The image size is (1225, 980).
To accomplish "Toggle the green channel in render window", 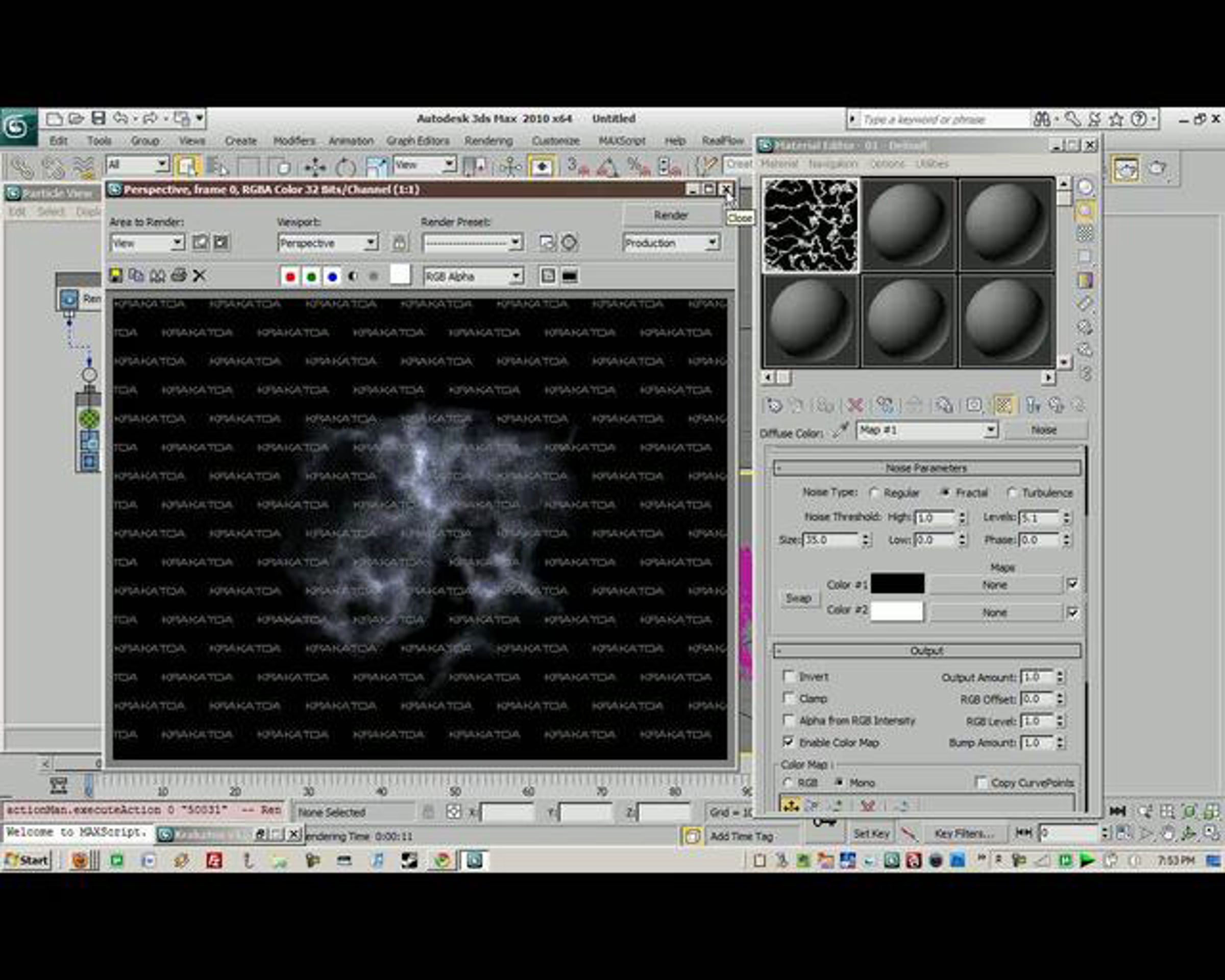I will click(x=311, y=277).
